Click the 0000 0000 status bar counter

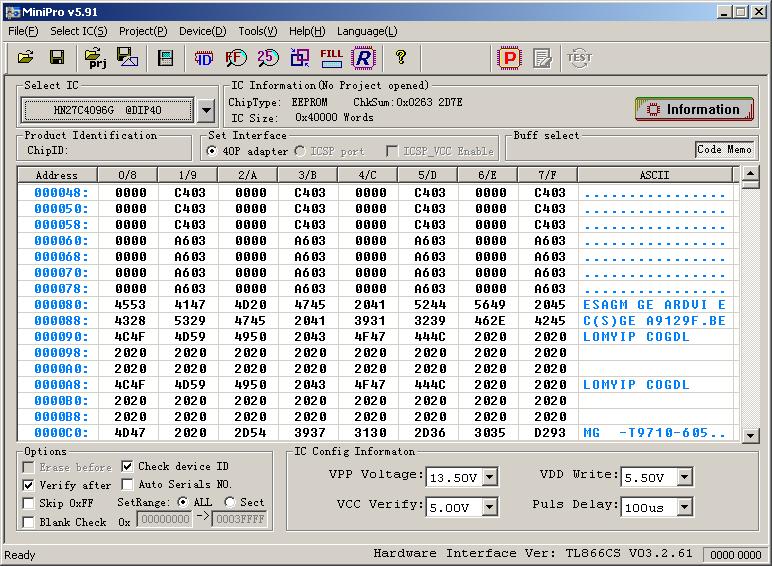click(736, 555)
